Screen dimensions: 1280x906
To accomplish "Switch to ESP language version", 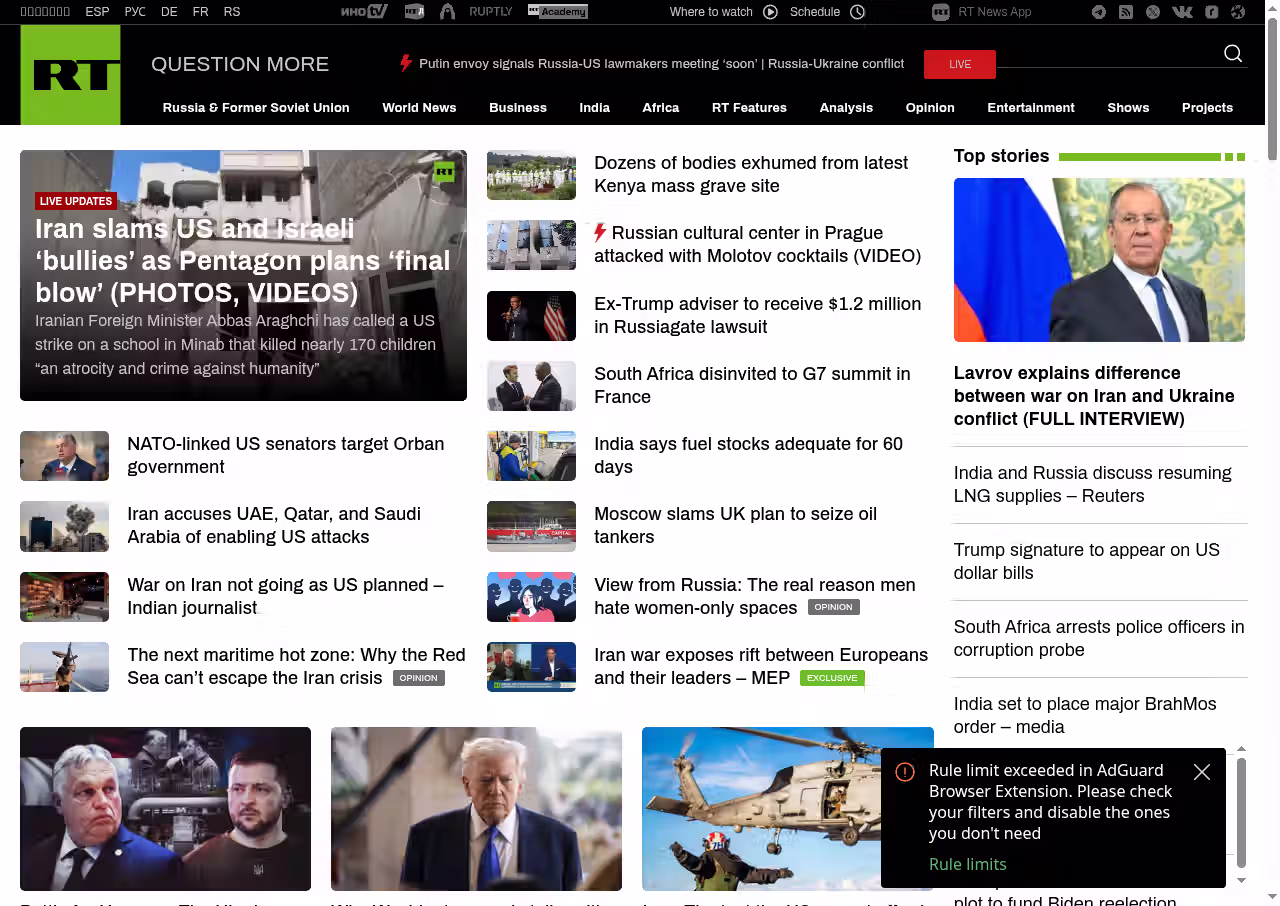I will click(x=97, y=12).
